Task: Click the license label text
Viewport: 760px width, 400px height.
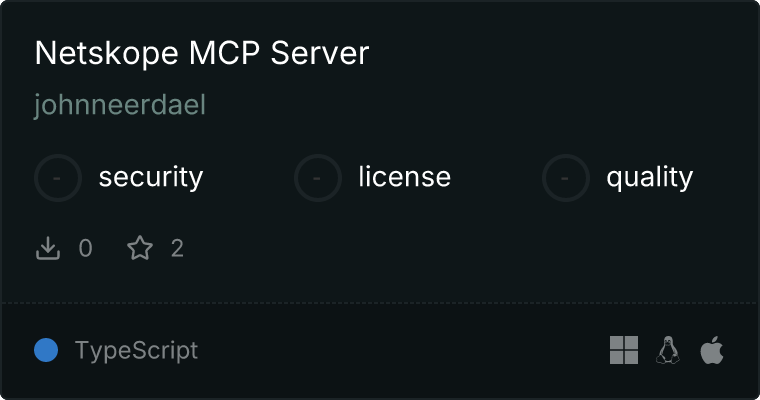Action: click(x=404, y=176)
